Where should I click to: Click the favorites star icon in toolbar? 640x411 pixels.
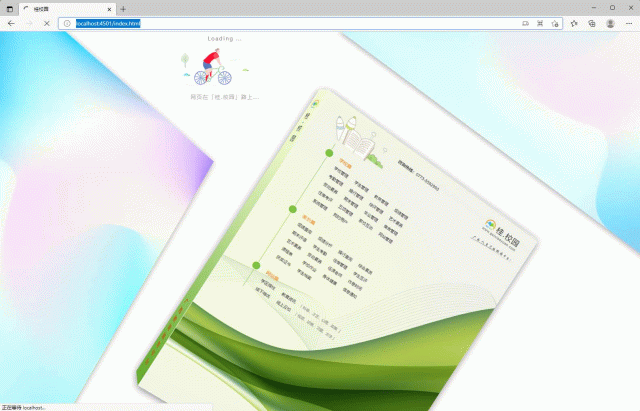pyautogui.click(x=574, y=22)
